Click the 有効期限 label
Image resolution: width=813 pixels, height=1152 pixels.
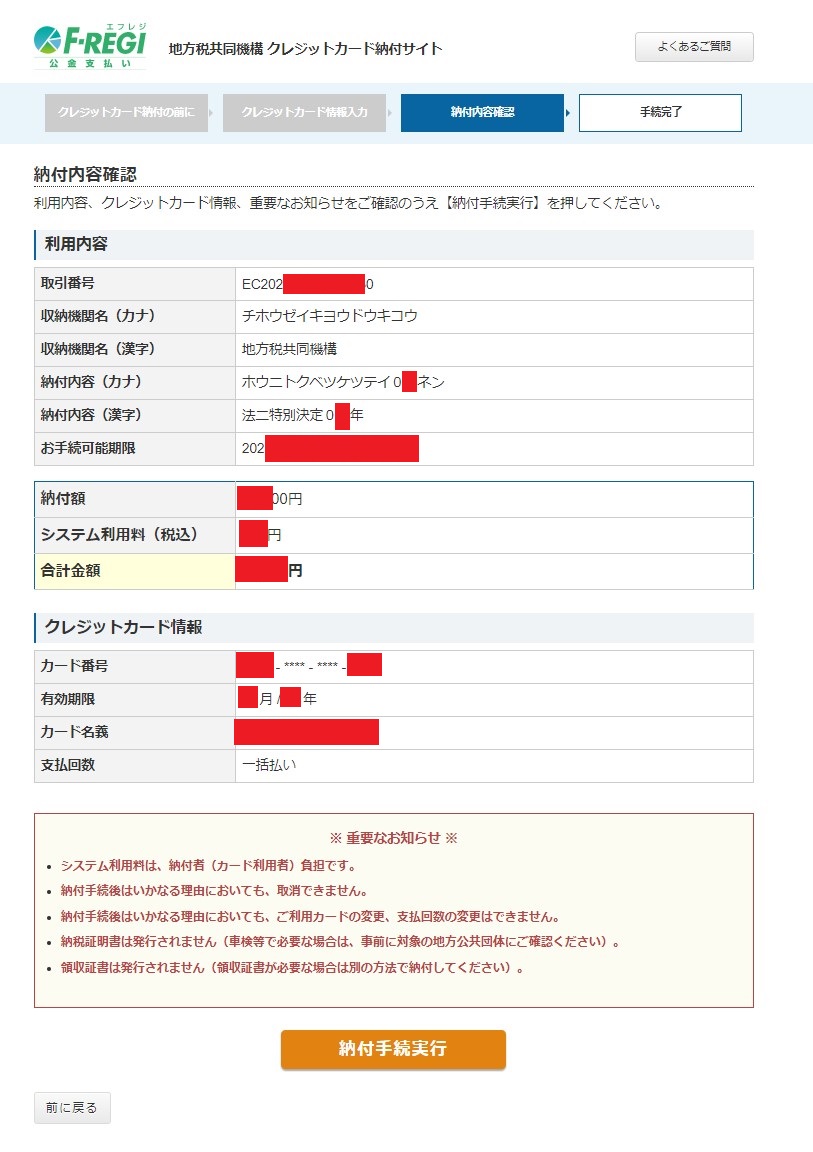click(68, 699)
